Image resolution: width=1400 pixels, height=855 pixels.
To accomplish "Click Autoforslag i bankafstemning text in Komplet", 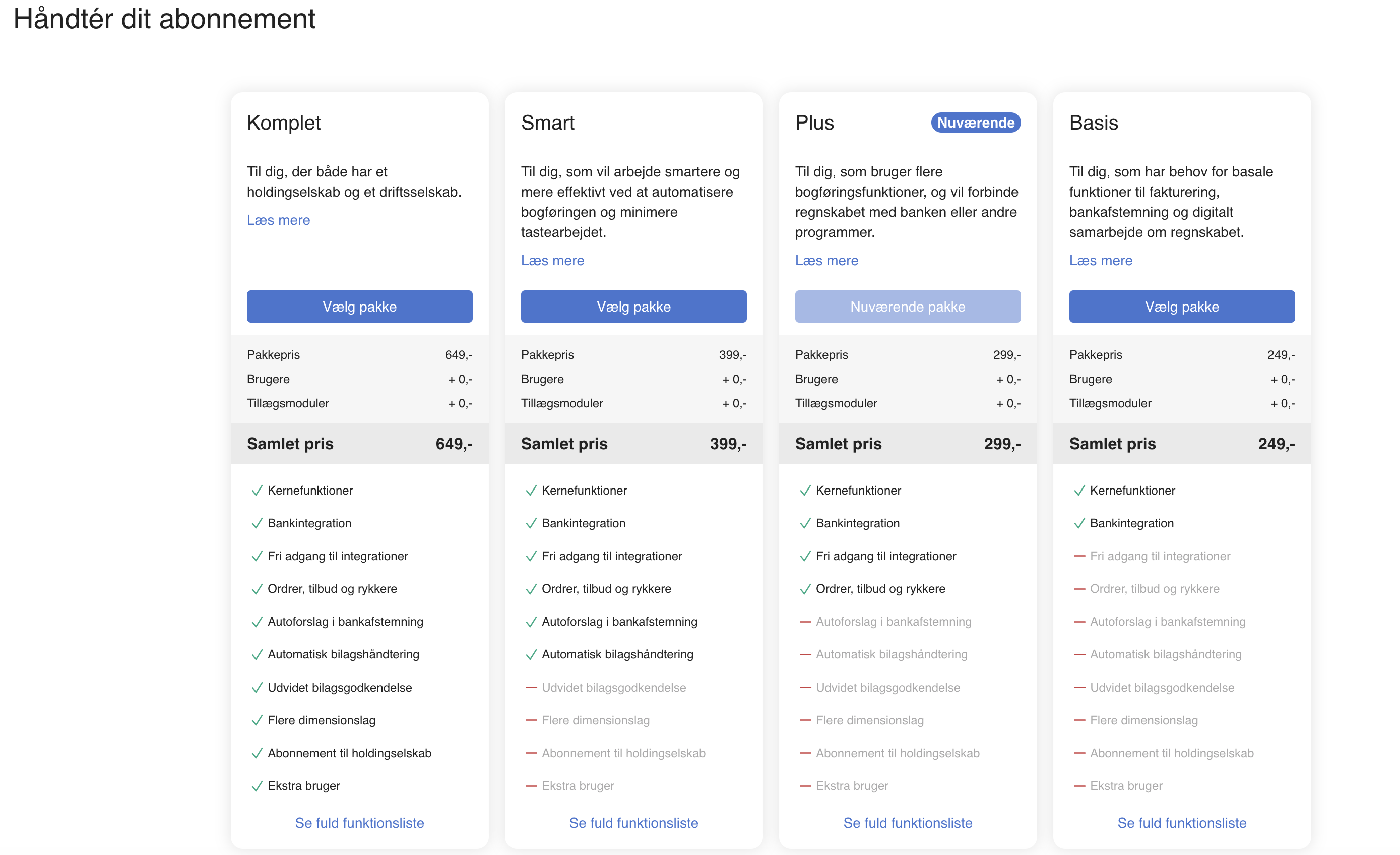I will [x=345, y=622].
